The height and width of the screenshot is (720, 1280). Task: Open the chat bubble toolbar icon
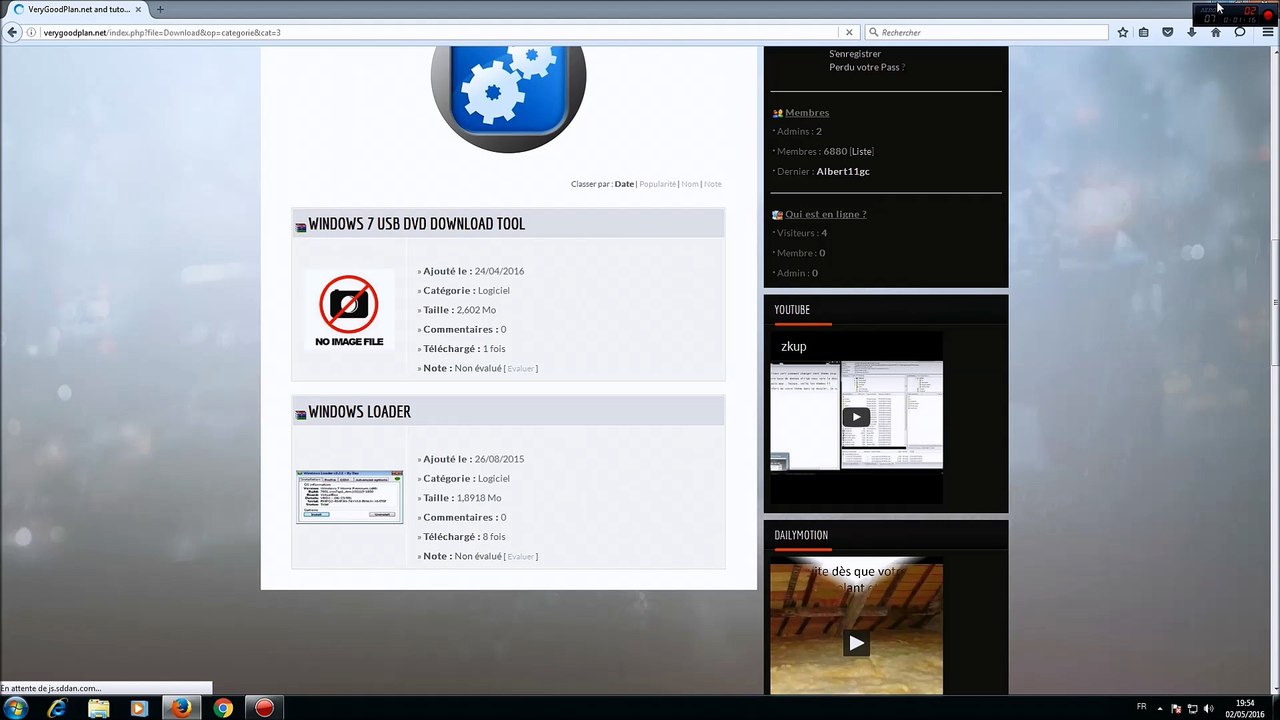tap(1240, 32)
